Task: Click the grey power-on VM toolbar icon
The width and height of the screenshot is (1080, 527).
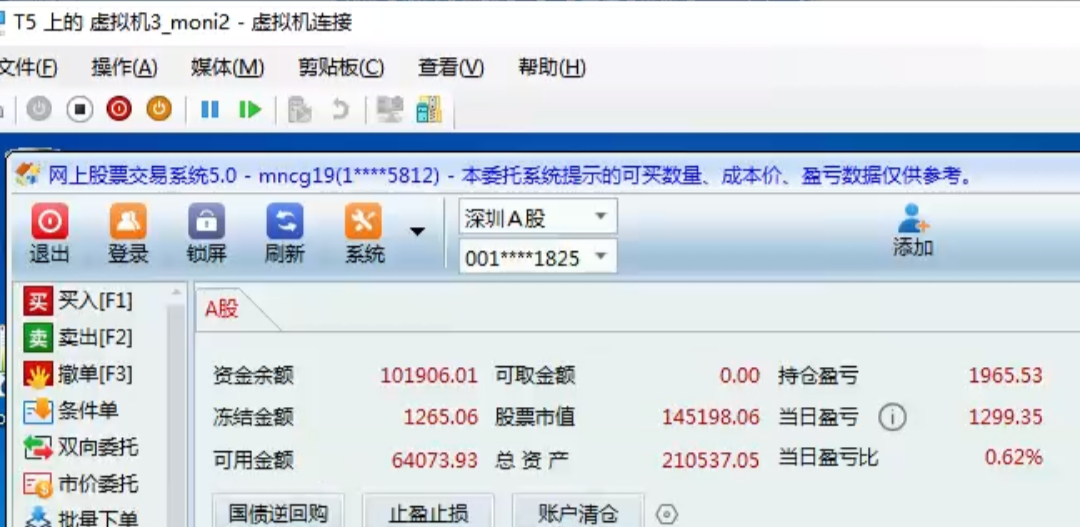Action: point(39,109)
